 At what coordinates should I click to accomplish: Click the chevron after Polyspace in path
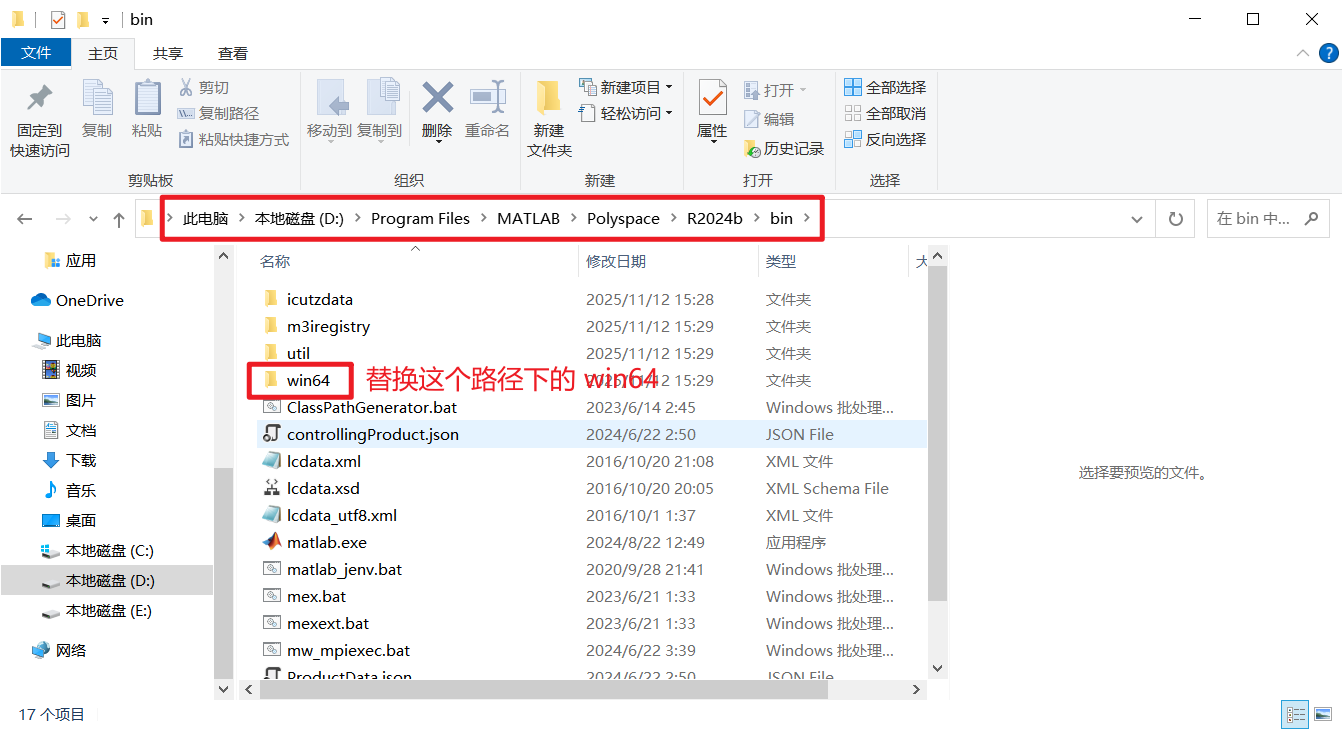(x=673, y=218)
